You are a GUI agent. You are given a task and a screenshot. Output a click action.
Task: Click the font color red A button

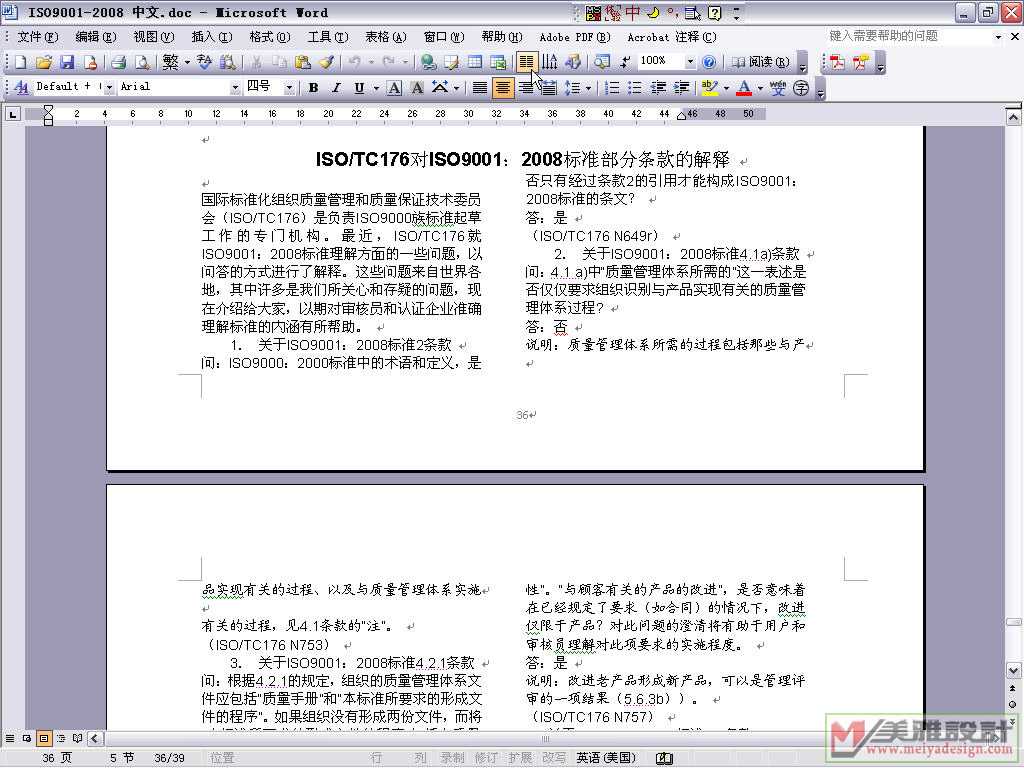[743, 88]
